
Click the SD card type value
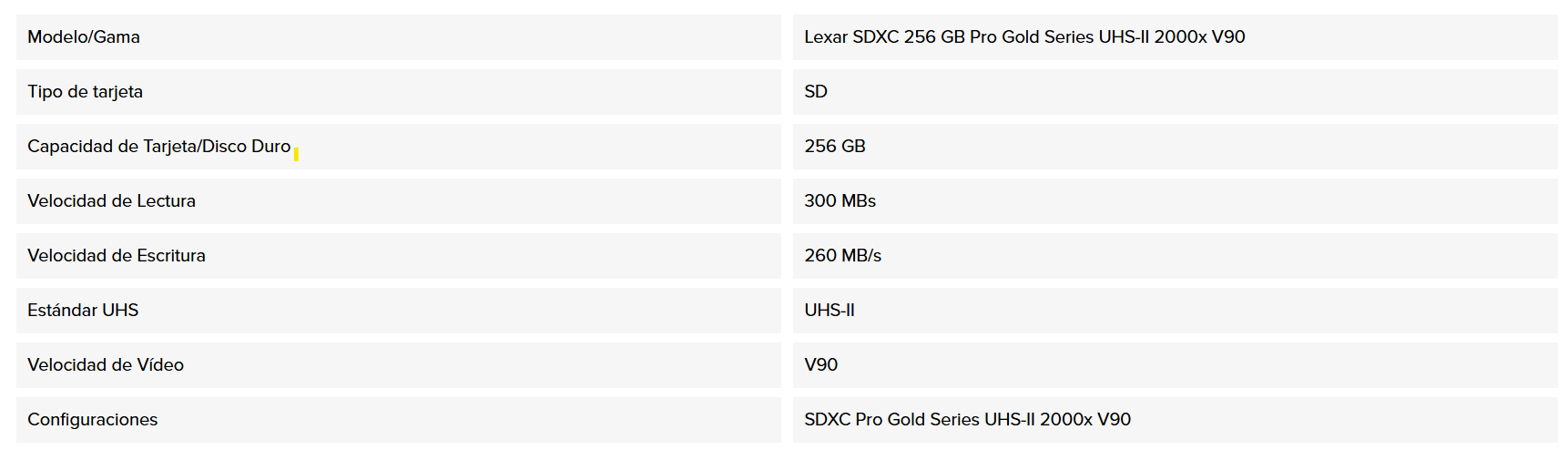tap(816, 92)
